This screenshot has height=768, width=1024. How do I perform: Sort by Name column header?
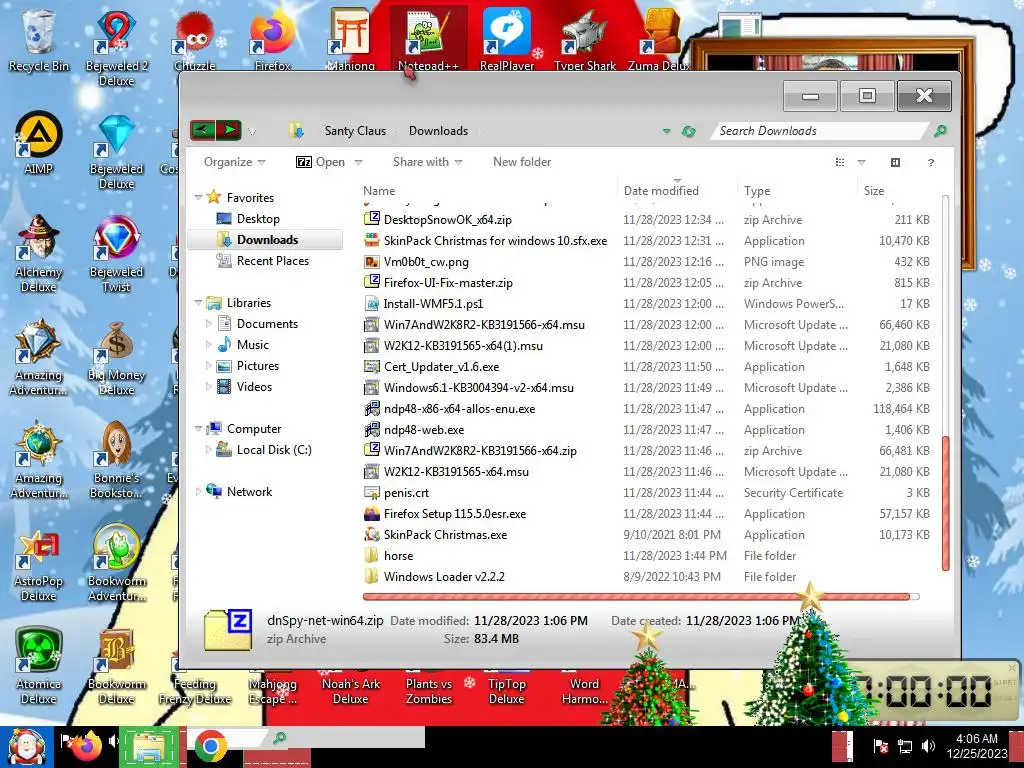(488, 191)
